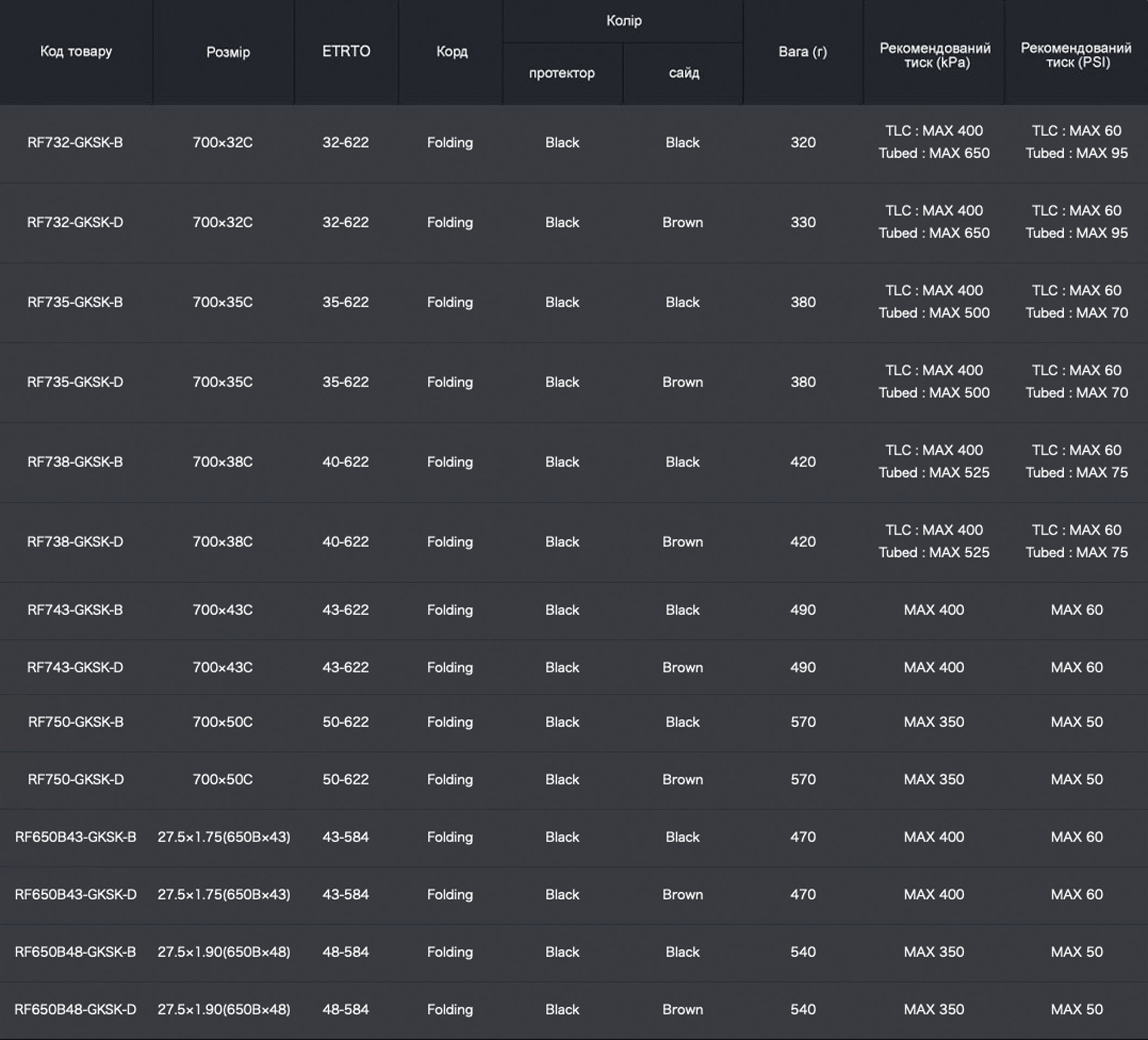
Task: Click the 'Вага (г)' column header
Action: click(x=802, y=52)
